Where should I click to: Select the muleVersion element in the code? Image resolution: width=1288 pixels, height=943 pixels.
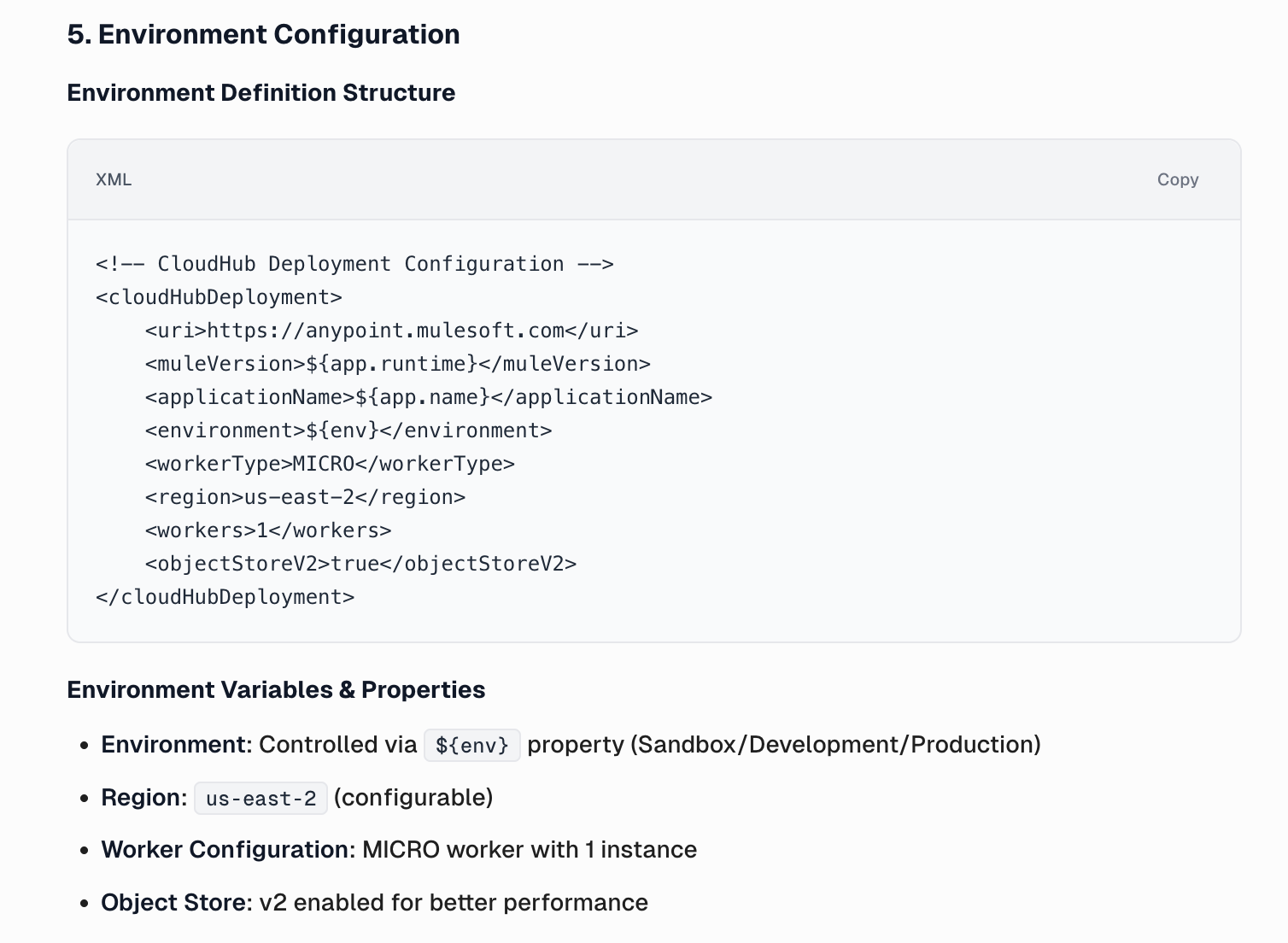pos(397,363)
